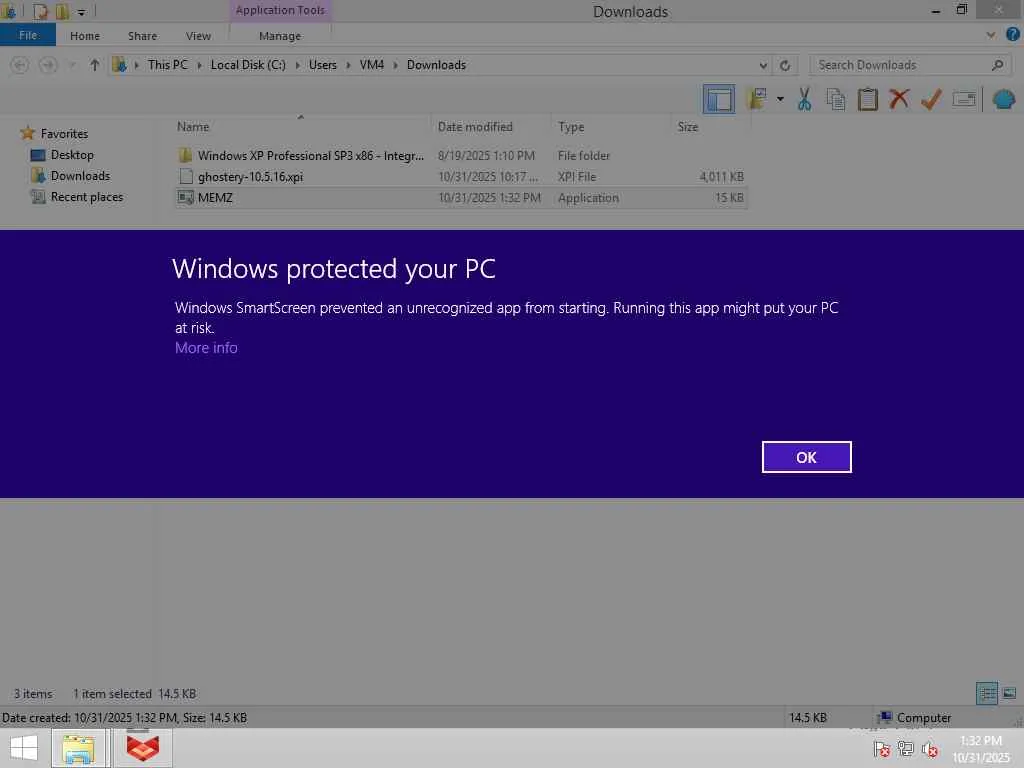1024x768 pixels.
Task: Open the File ribbon tab
Action: (27, 35)
